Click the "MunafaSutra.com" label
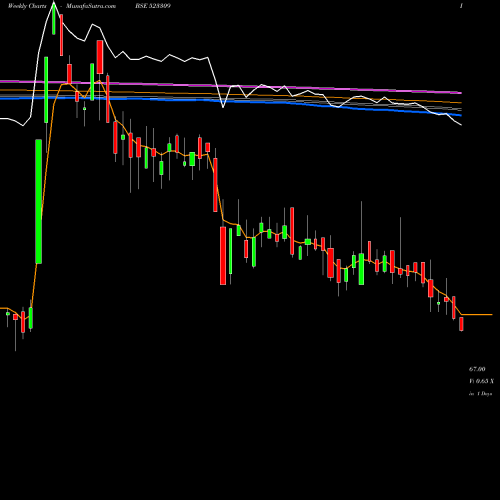The width and height of the screenshot is (500, 500). 91,6
